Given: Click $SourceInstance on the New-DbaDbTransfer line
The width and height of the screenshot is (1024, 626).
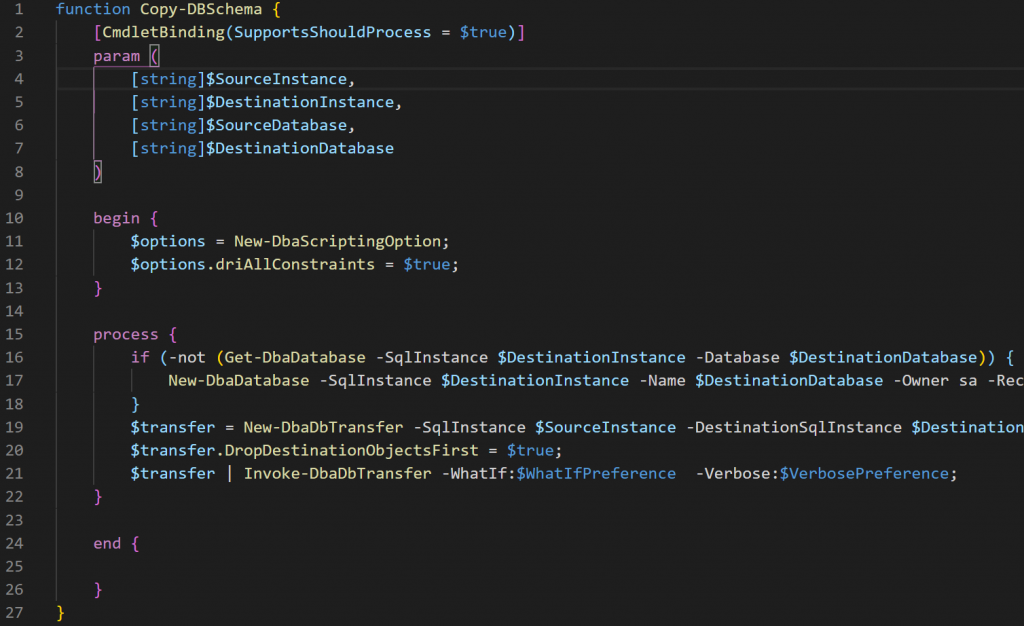Looking at the screenshot, I should click(605, 427).
